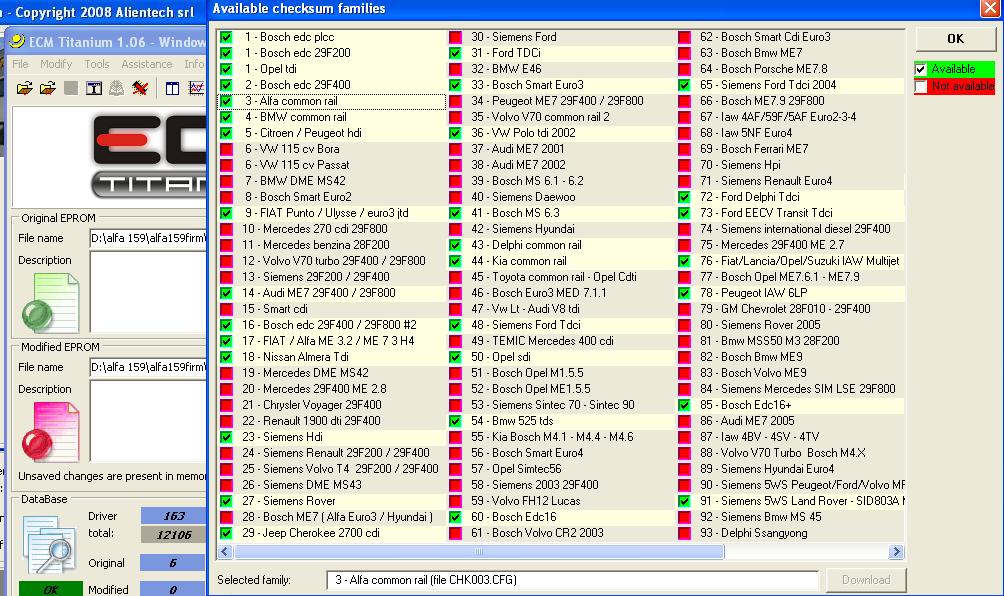Open the Tools menu
Screen dimensions: 1004x596
(x=97, y=64)
